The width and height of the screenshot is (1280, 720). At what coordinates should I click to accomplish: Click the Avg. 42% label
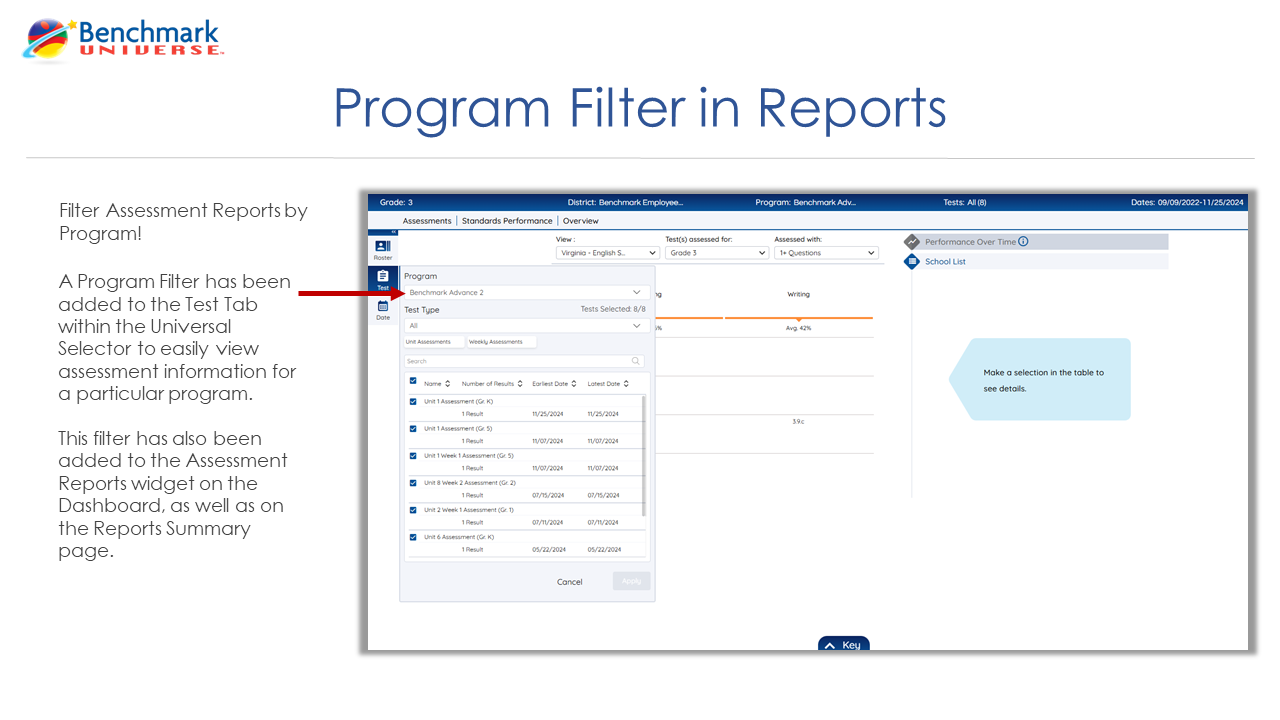798,328
